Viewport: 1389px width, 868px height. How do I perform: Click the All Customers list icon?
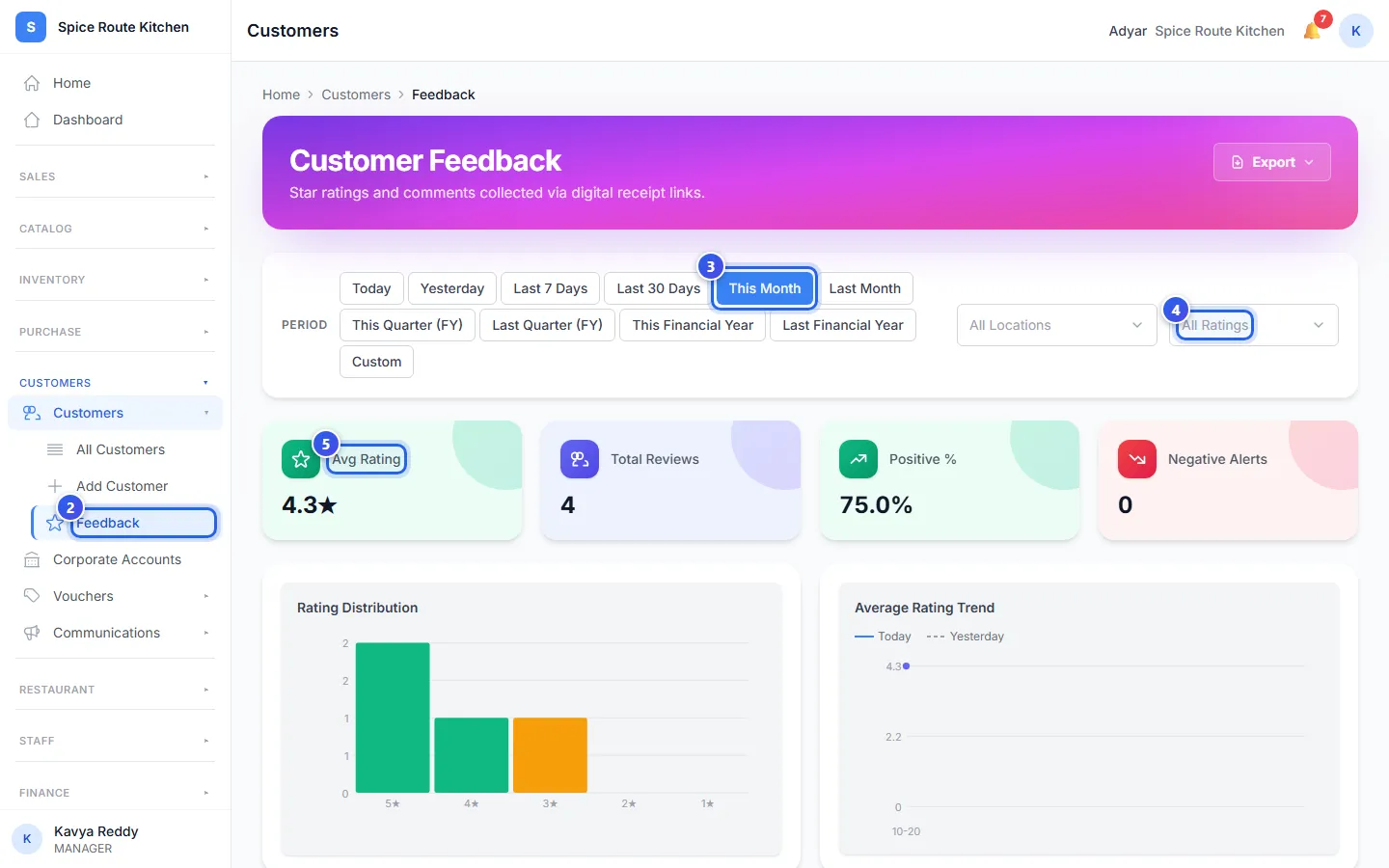(x=55, y=449)
